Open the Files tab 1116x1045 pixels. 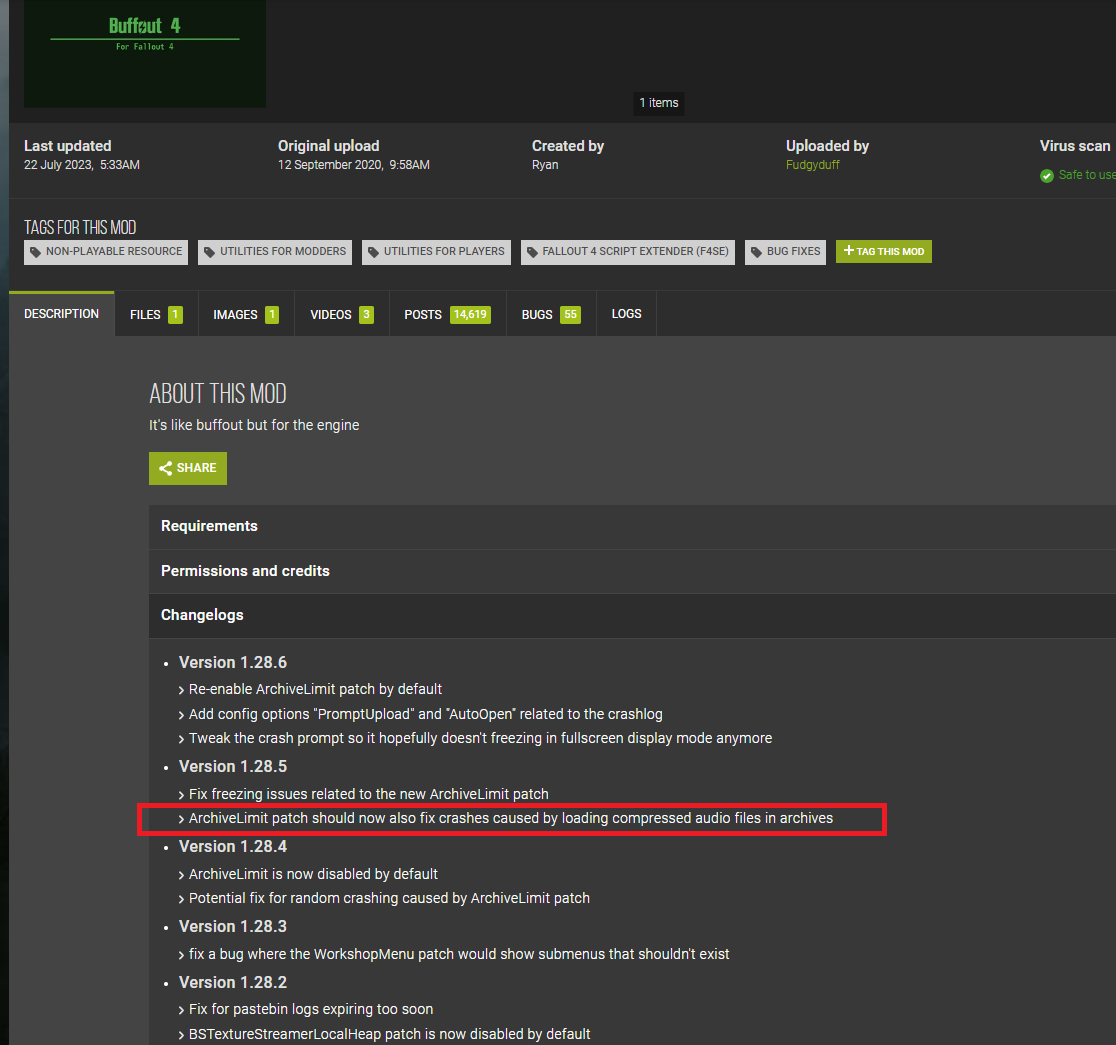pyautogui.click(x=156, y=315)
